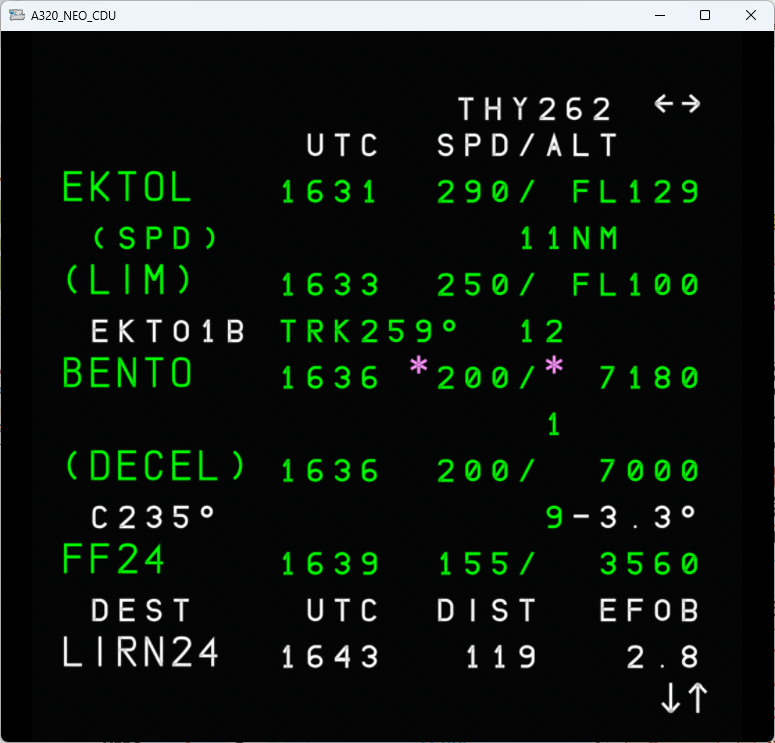
Task: Click the SPD/ALT column header
Action: 527,145
